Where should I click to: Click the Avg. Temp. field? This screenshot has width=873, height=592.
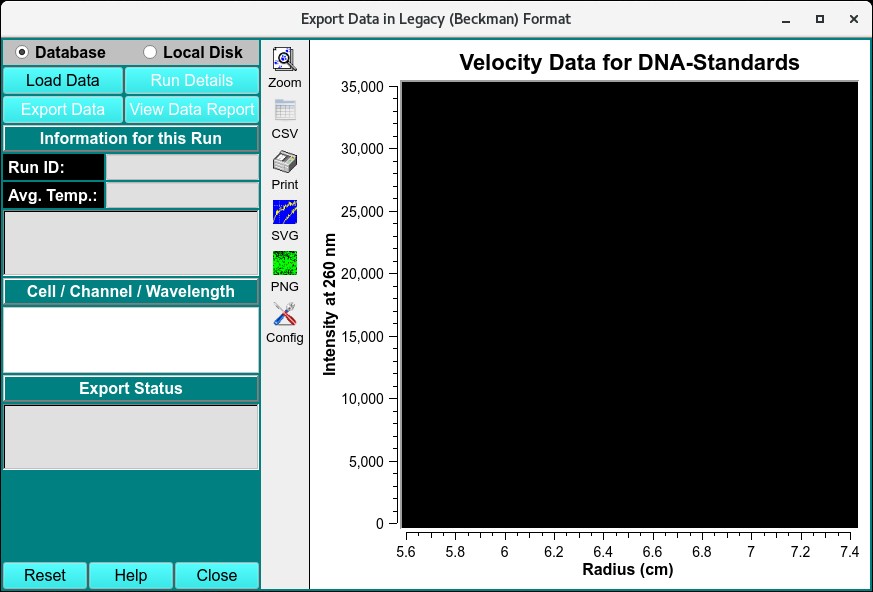click(x=182, y=195)
